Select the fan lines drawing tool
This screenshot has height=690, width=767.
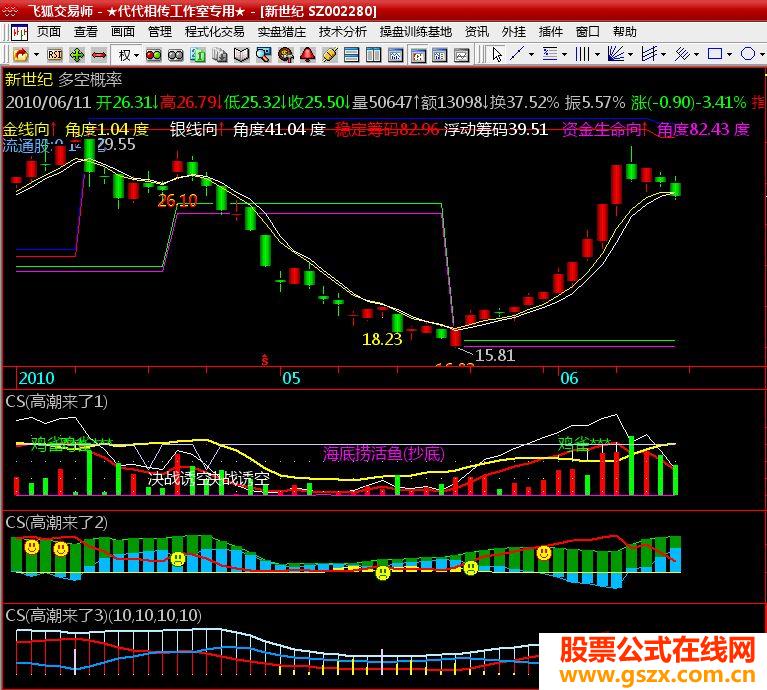coord(615,54)
